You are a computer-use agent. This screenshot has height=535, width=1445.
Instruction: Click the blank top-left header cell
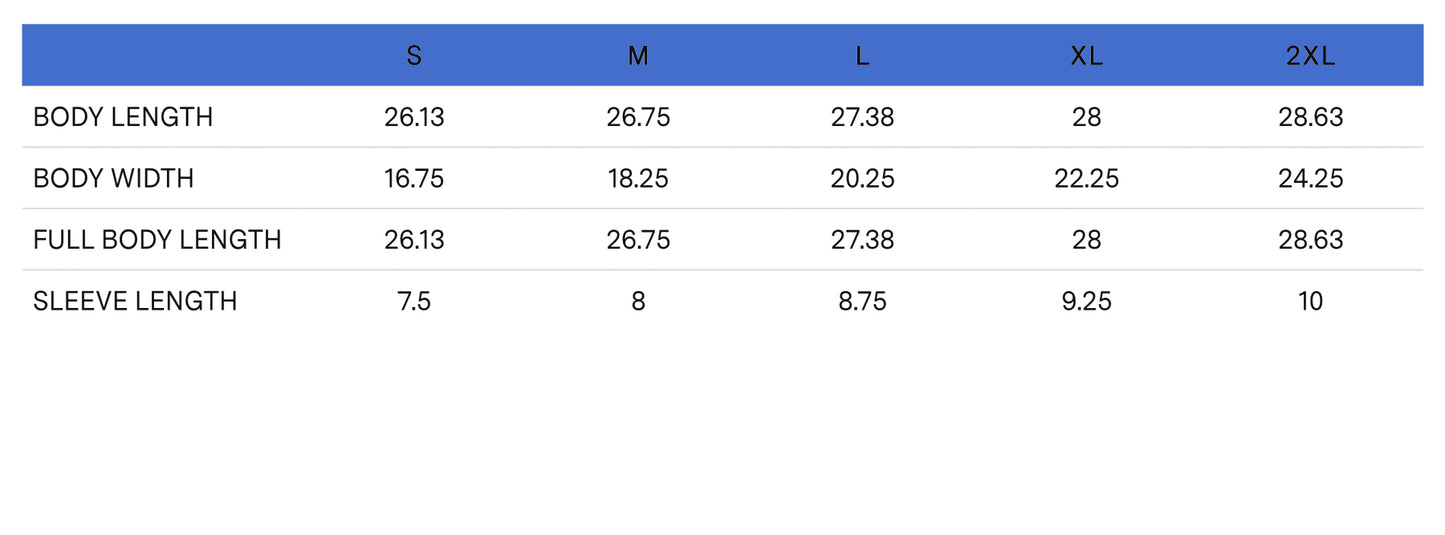160,56
